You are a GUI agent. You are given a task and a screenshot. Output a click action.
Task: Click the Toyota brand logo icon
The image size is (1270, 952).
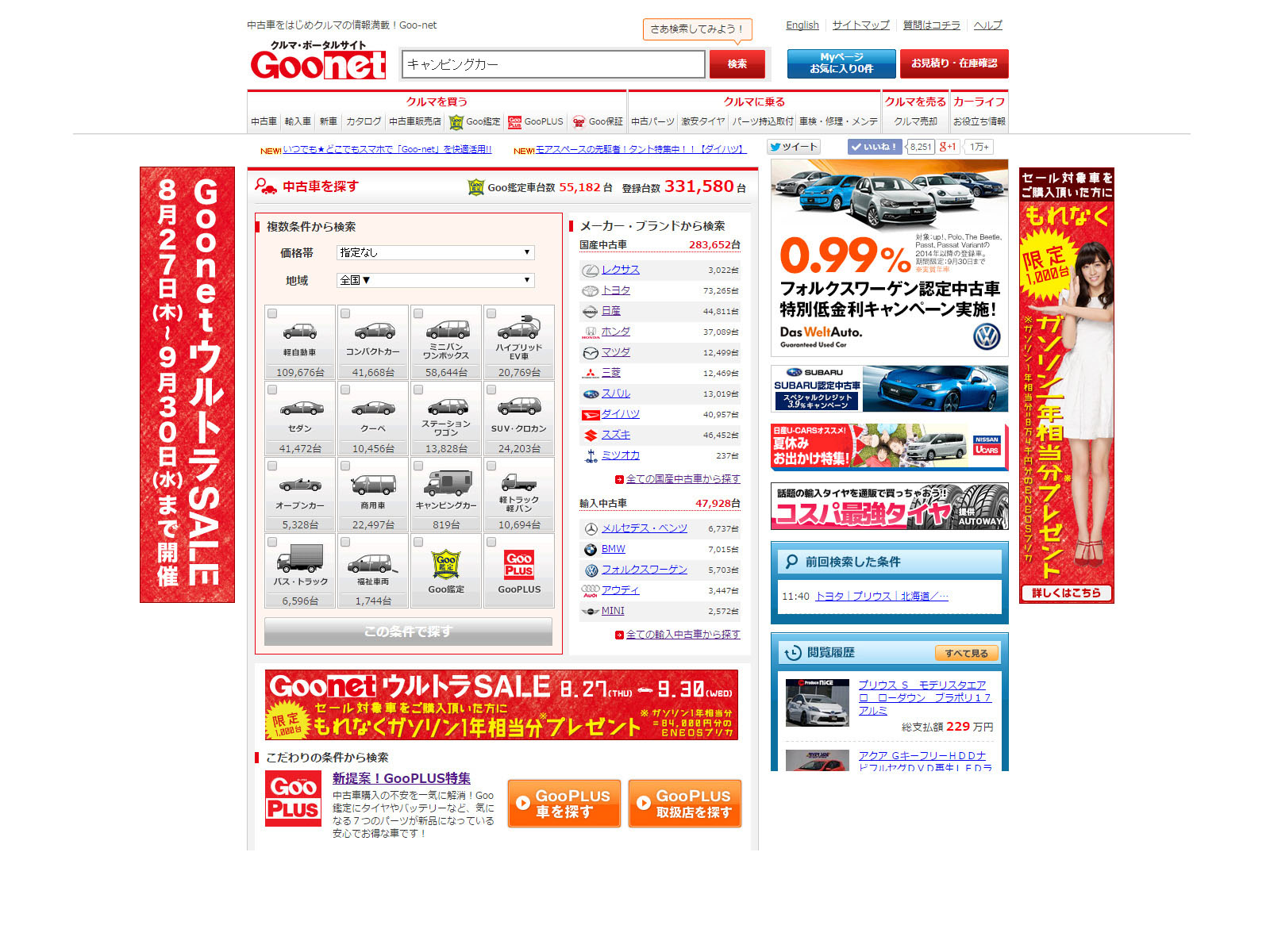coord(591,291)
